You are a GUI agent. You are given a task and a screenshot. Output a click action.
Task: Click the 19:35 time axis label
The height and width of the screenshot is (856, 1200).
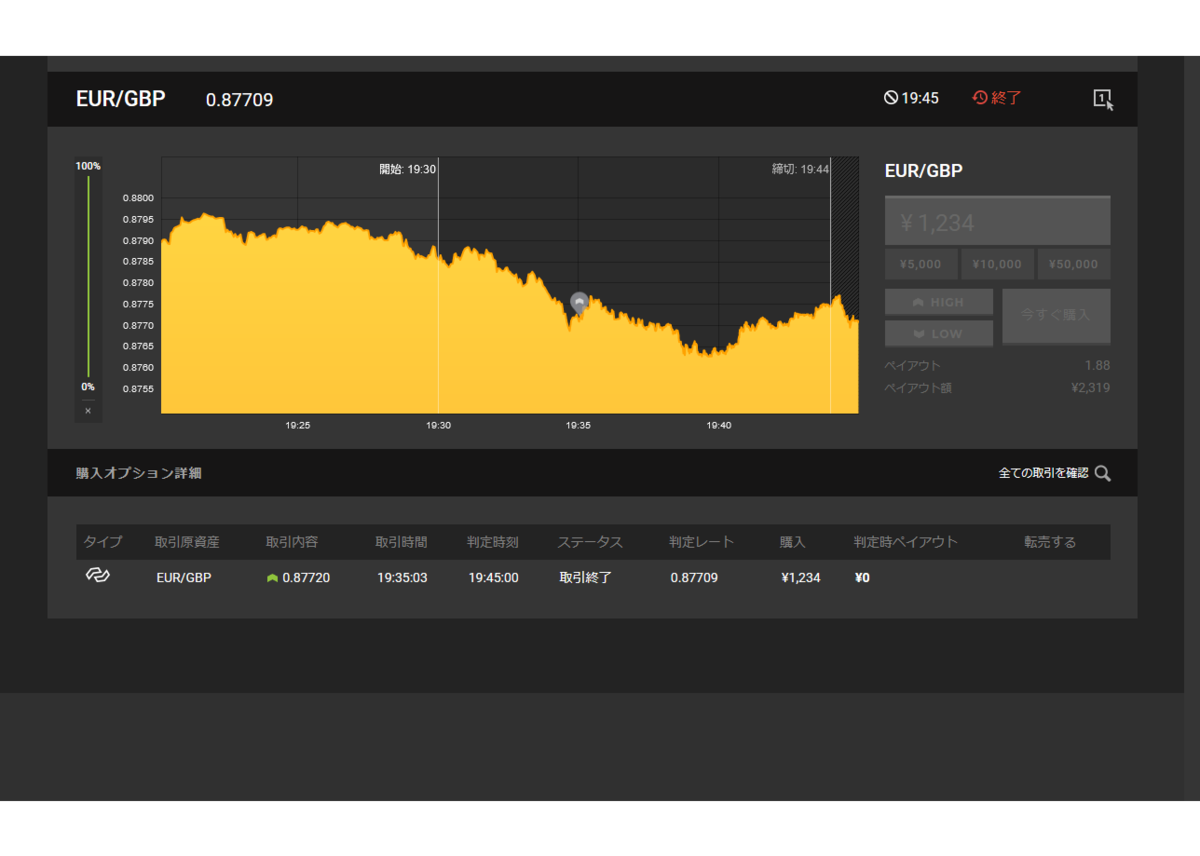click(578, 426)
